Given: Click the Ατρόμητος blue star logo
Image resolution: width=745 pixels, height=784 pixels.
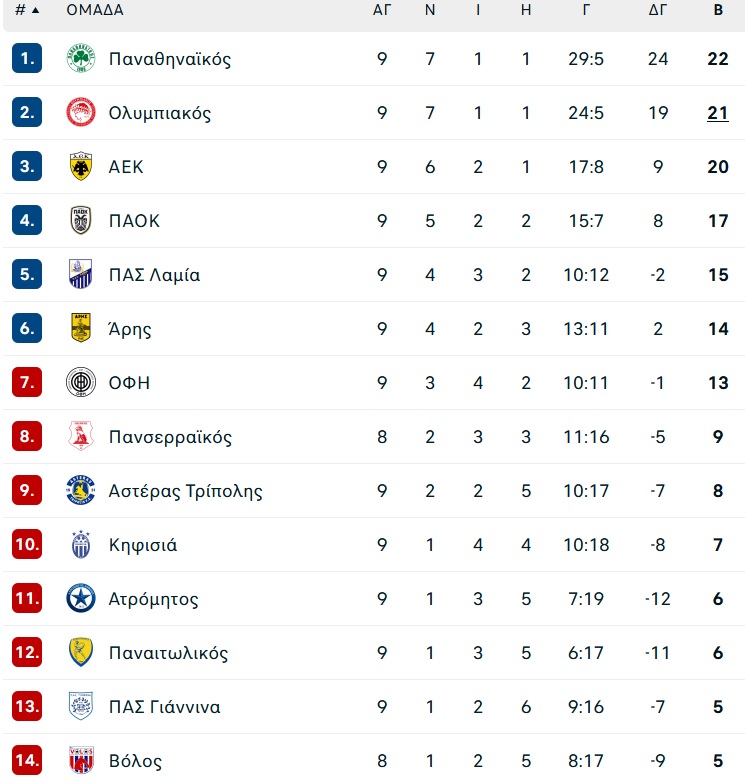Looking at the screenshot, I should [x=80, y=598].
